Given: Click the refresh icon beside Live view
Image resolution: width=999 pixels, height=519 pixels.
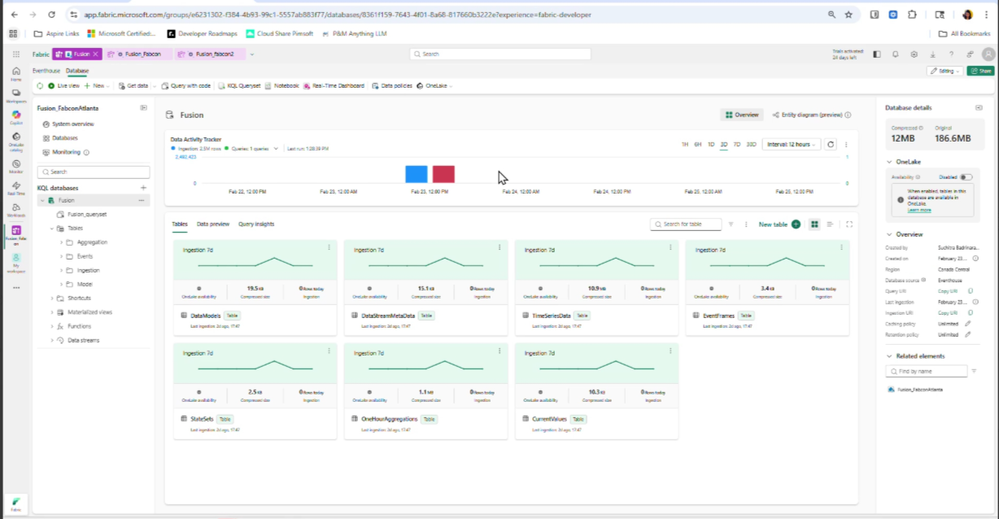Looking at the screenshot, I should 40,85.
